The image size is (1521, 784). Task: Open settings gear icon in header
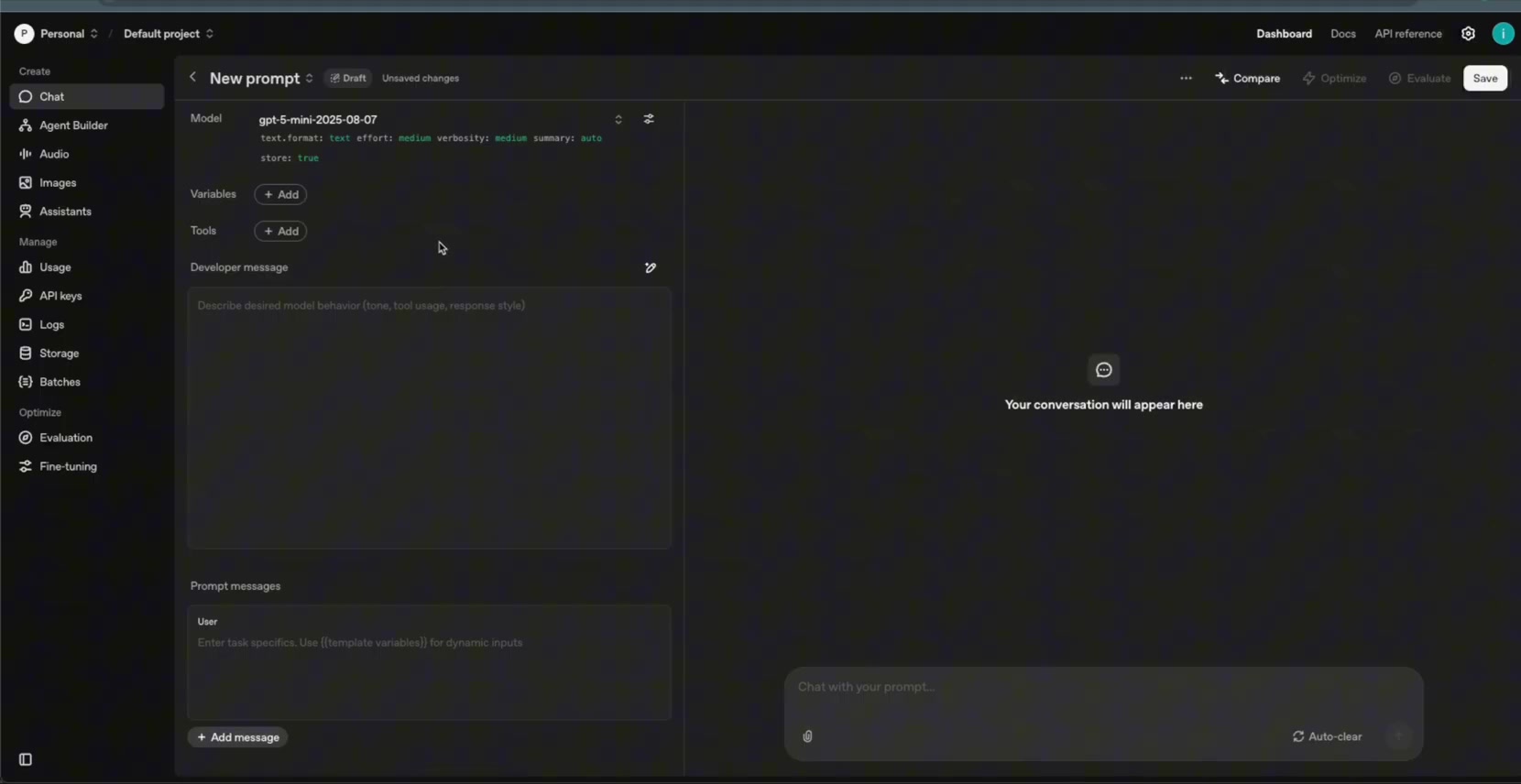(1468, 34)
